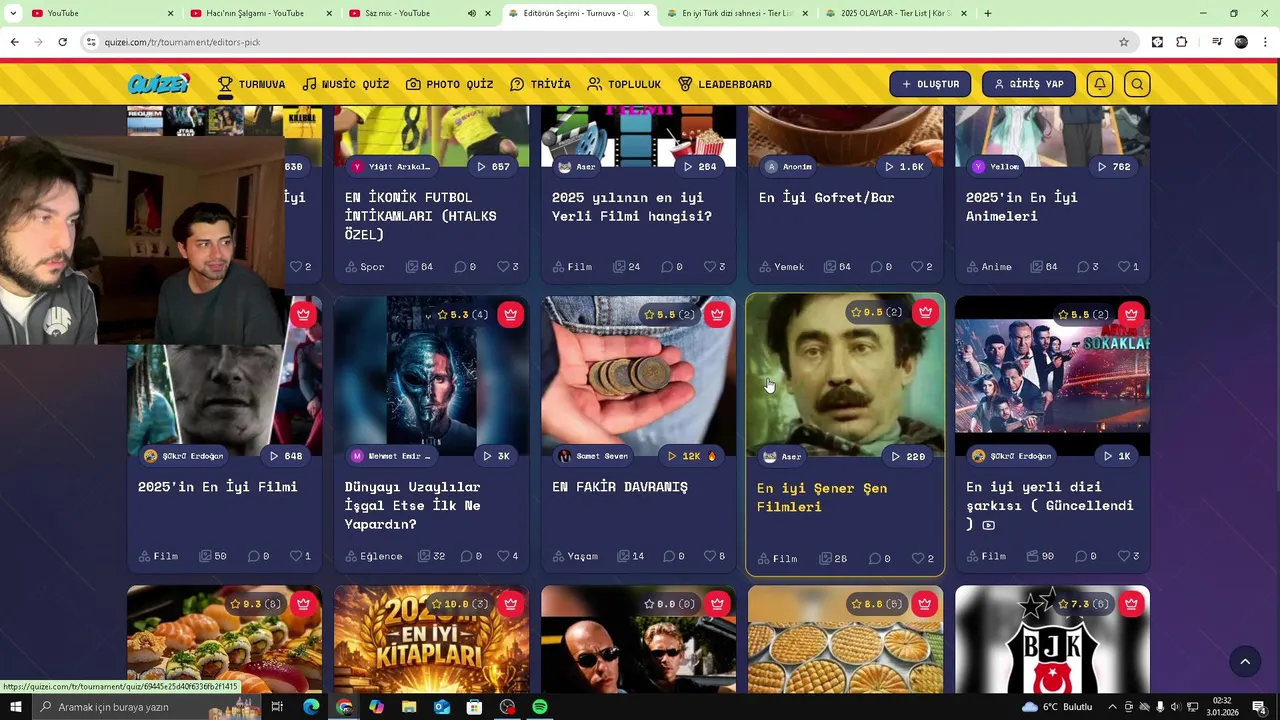Image resolution: width=1280 pixels, height=720 pixels.
Task: Like the 2025'in En İyi Animeleri heart
Action: point(1123,267)
